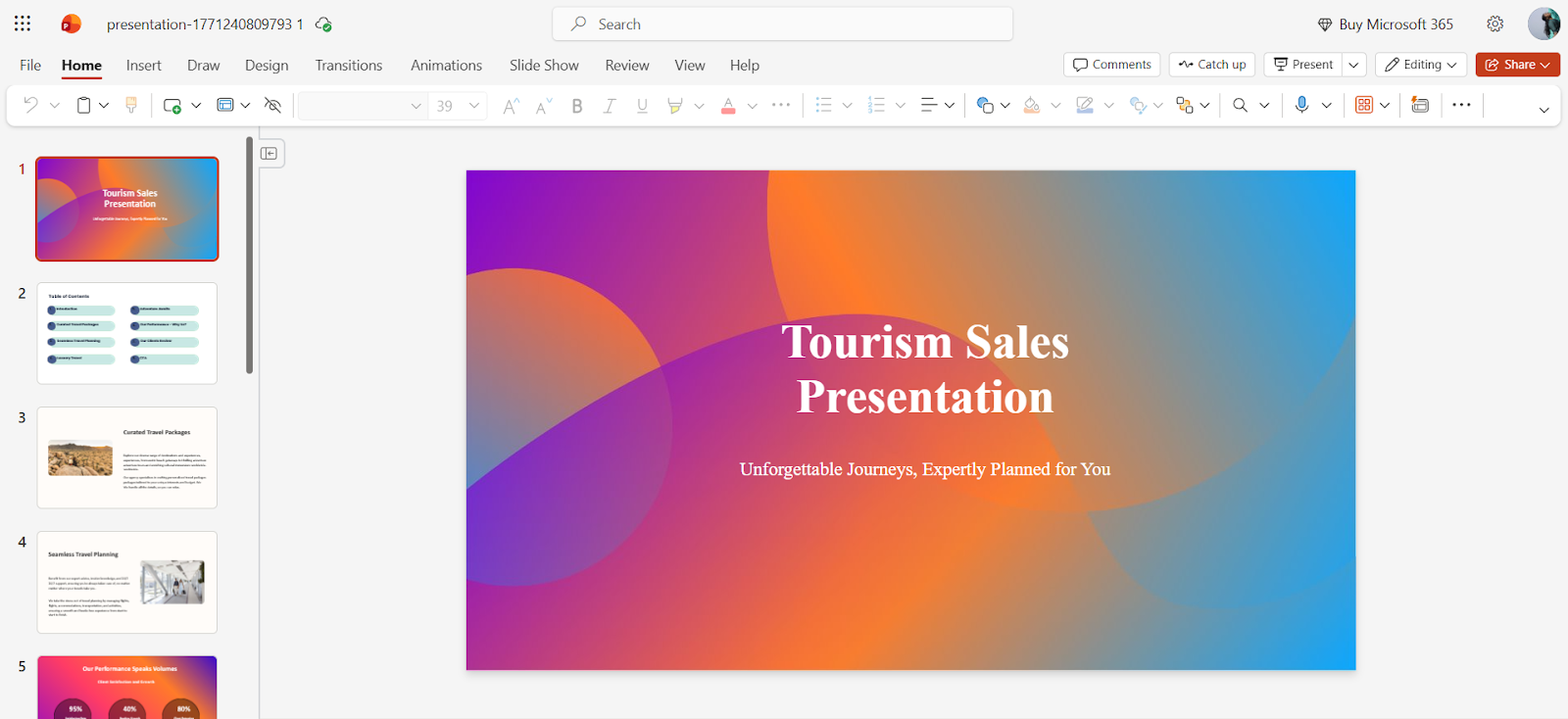Image resolution: width=1568 pixels, height=719 pixels.
Task: Click the Shape Effects icon
Action: 1138,105
